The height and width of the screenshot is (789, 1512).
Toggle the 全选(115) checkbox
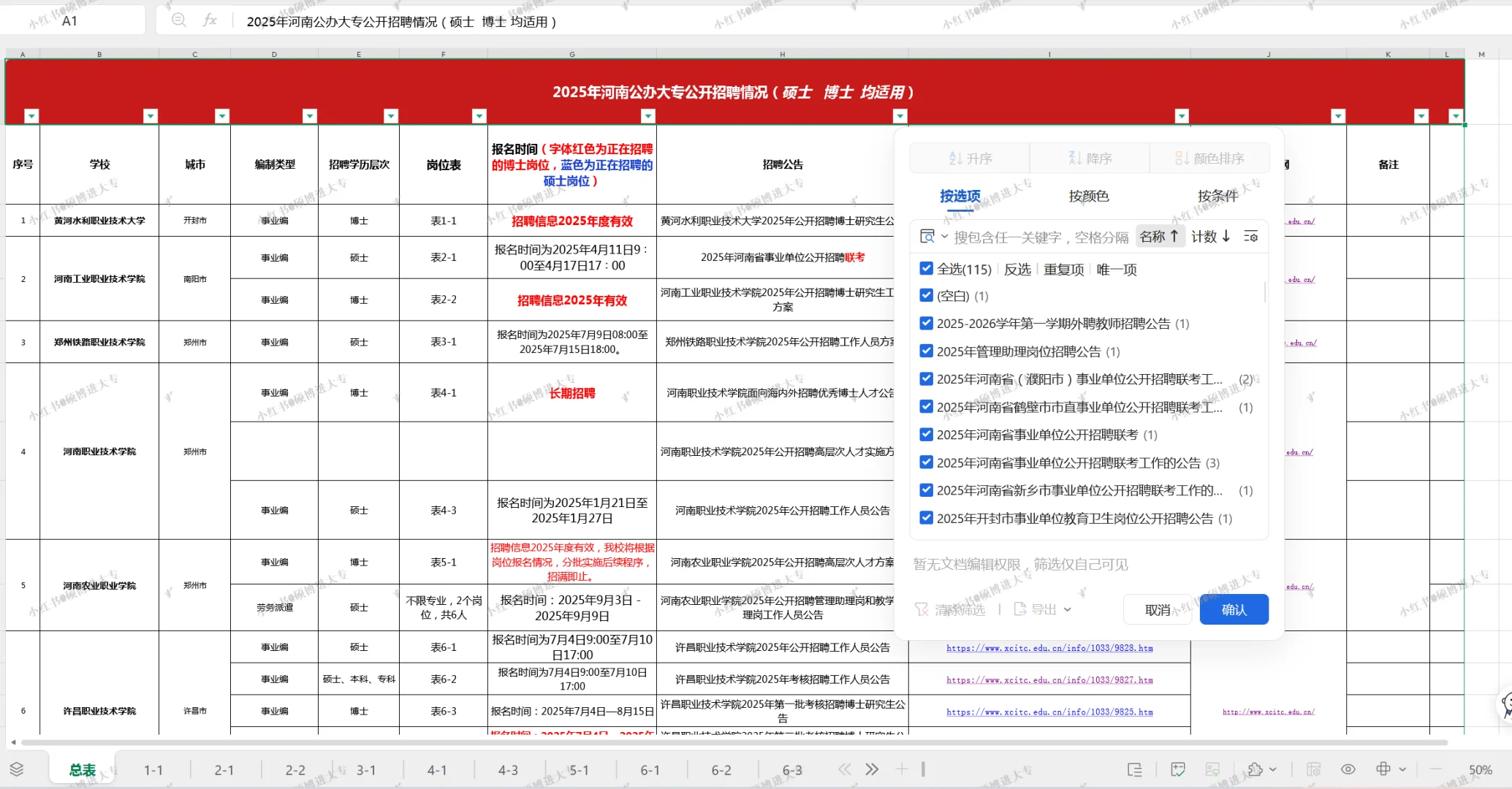[926, 269]
